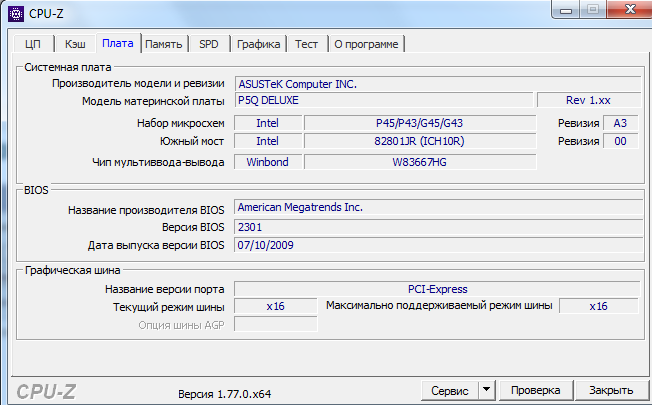Switch to the ЦП tab

click(x=33, y=44)
